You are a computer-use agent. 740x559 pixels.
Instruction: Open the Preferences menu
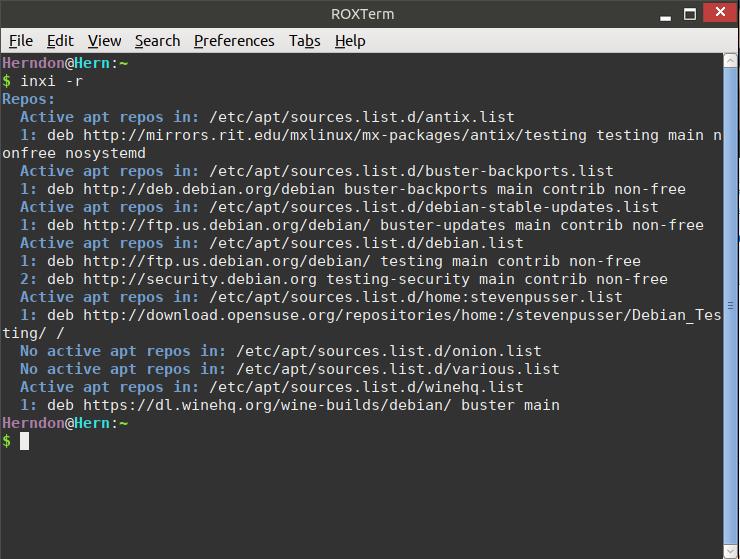click(234, 41)
